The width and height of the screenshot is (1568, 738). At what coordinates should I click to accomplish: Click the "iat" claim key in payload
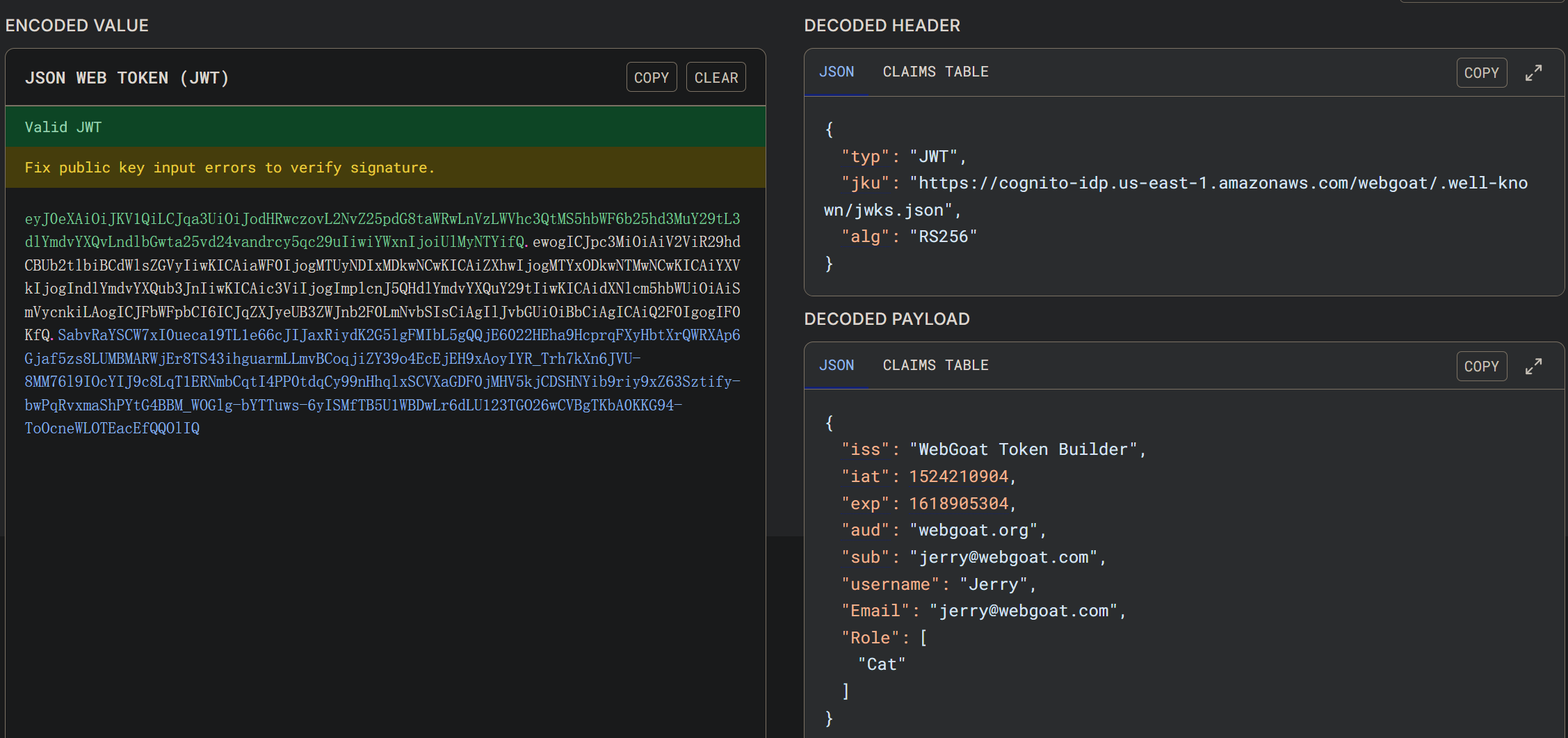pyautogui.click(x=866, y=476)
